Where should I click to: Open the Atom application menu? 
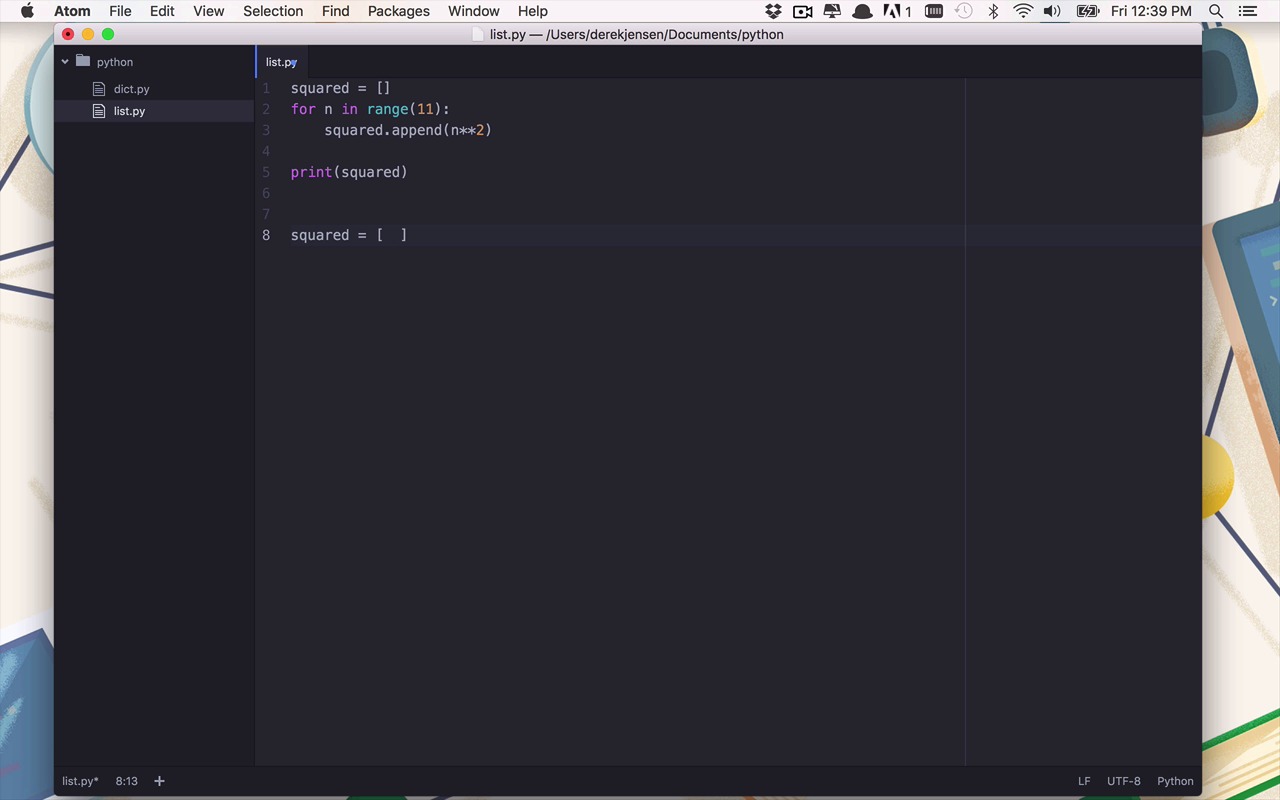(72, 11)
